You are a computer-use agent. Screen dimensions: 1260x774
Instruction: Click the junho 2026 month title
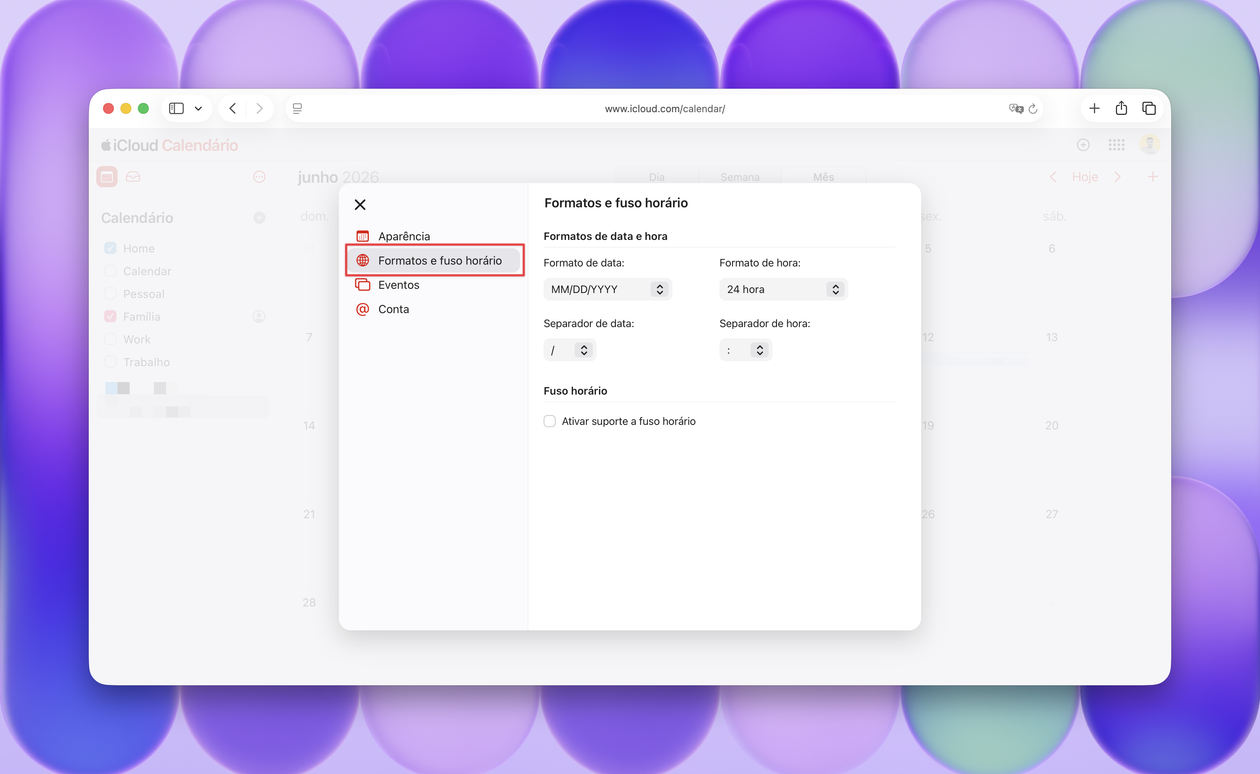coord(338,177)
